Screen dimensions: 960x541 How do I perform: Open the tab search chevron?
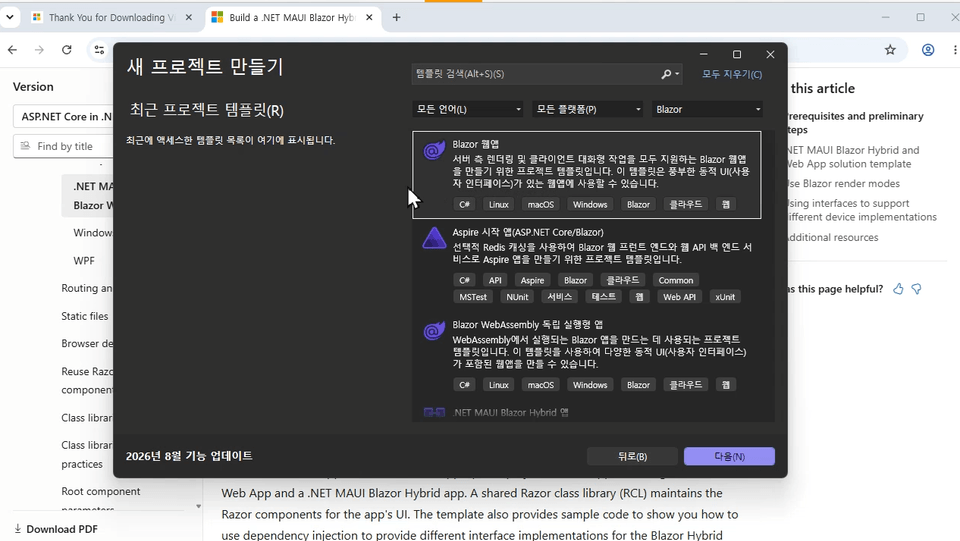click(x=10, y=17)
